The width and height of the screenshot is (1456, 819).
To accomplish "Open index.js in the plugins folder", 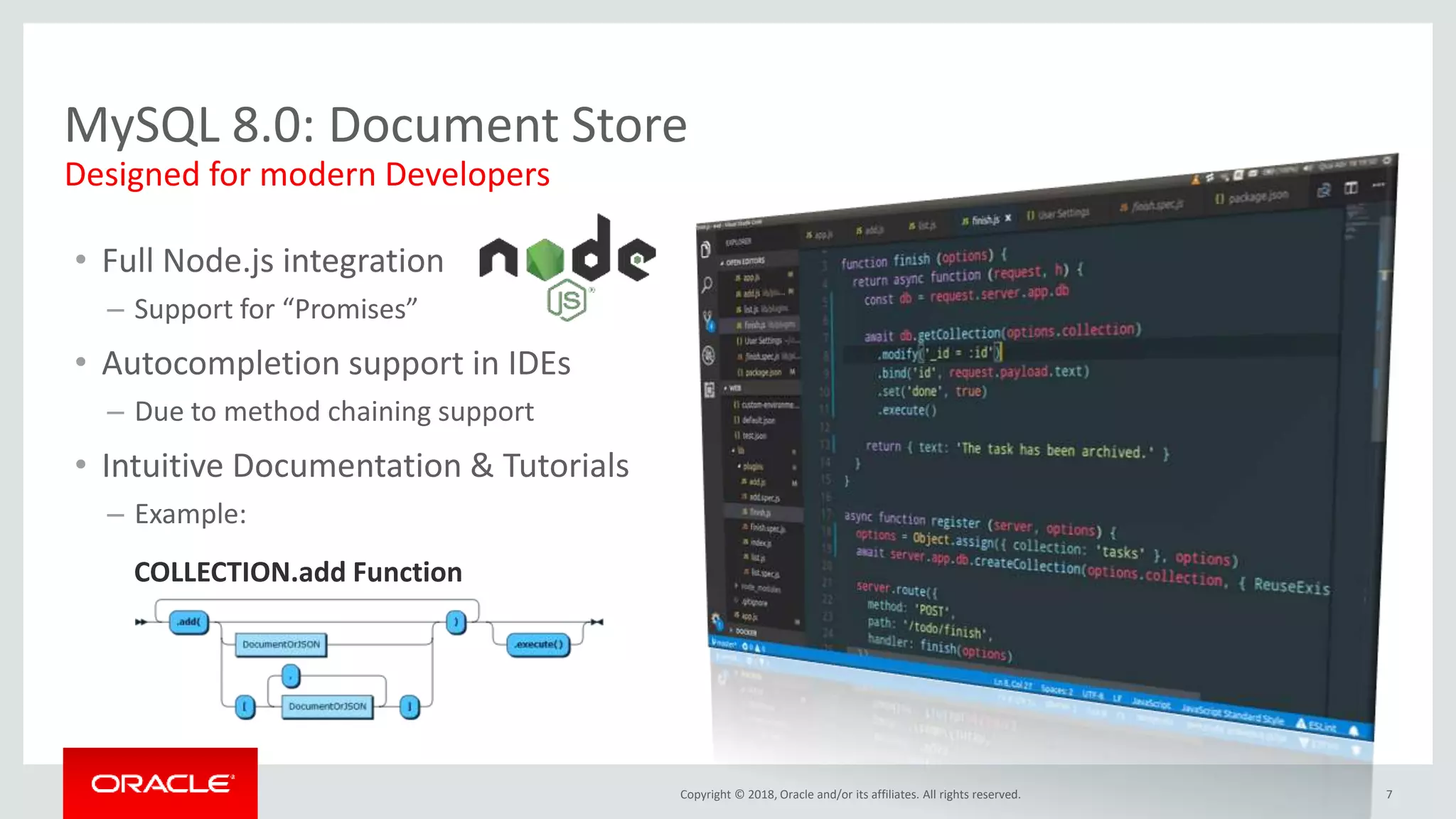I will click(x=758, y=542).
